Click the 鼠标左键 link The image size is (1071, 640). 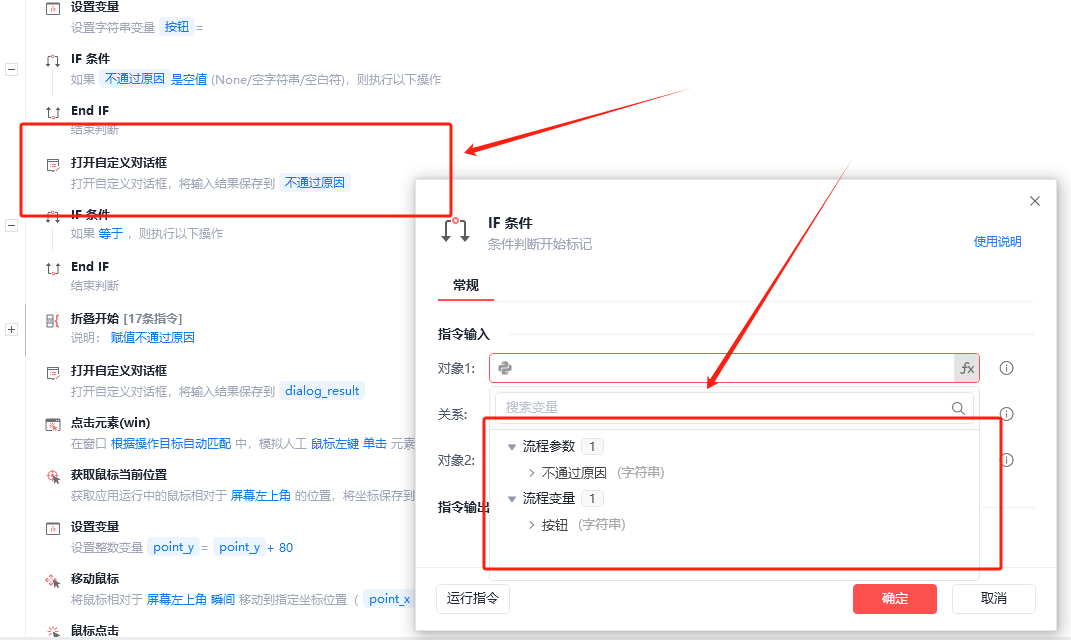point(335,443)
